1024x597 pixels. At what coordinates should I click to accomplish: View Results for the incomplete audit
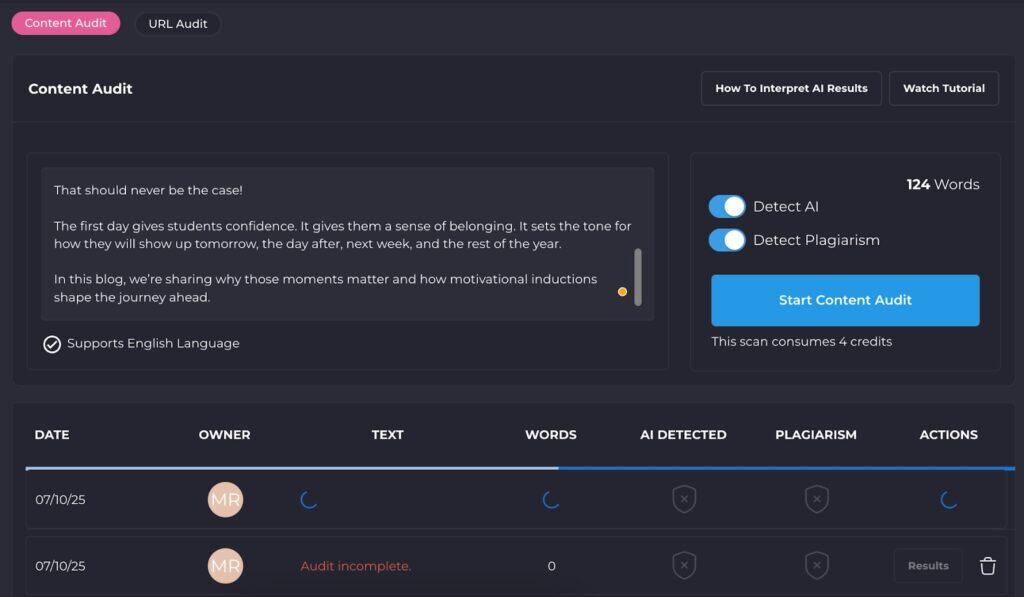pos(928,565)
